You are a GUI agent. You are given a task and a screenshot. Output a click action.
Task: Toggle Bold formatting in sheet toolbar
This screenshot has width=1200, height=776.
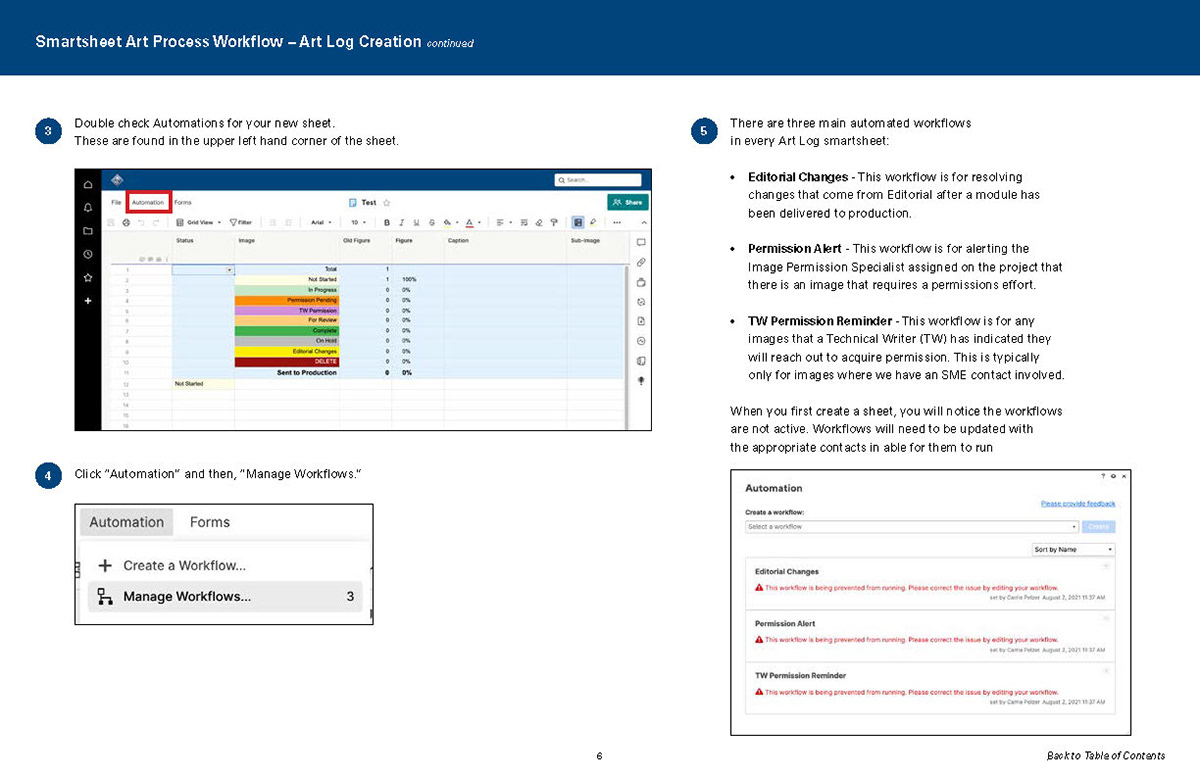pos(387,222)
